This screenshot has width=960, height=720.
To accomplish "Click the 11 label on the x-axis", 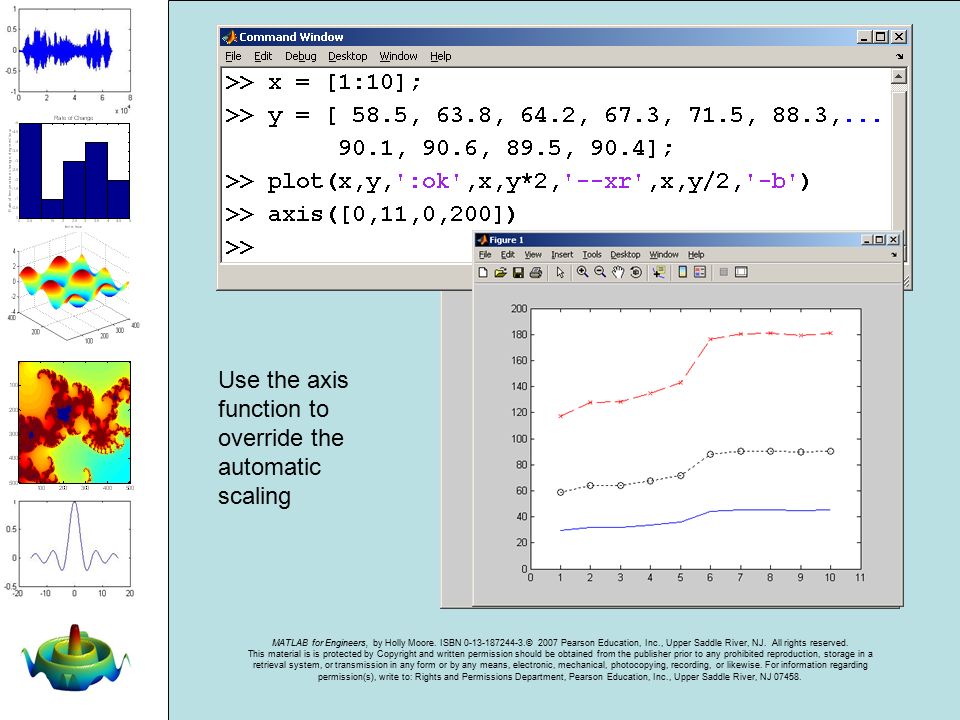I will [860, 577].
